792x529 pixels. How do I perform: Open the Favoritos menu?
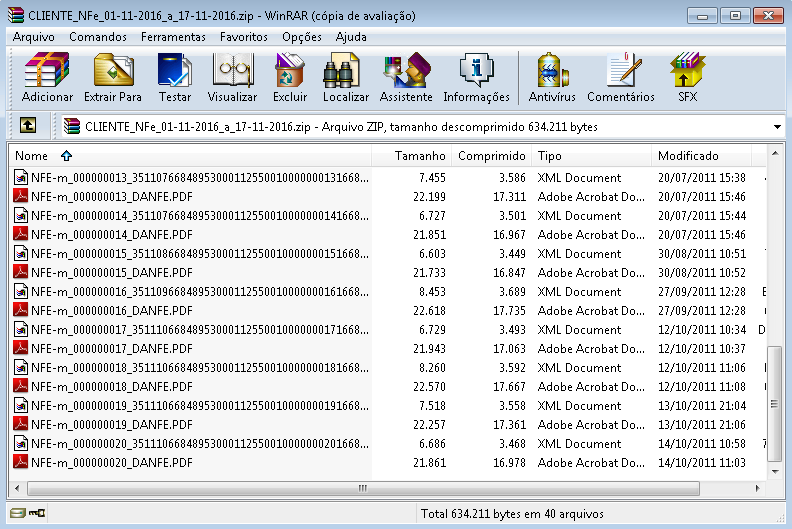coord(244,37)
